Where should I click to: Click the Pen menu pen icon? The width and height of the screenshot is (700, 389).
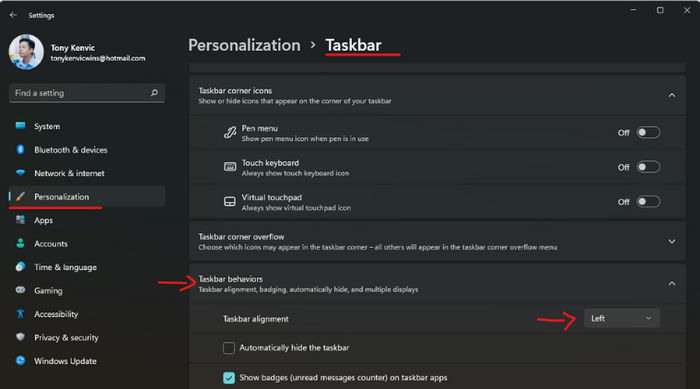(230, 133)
